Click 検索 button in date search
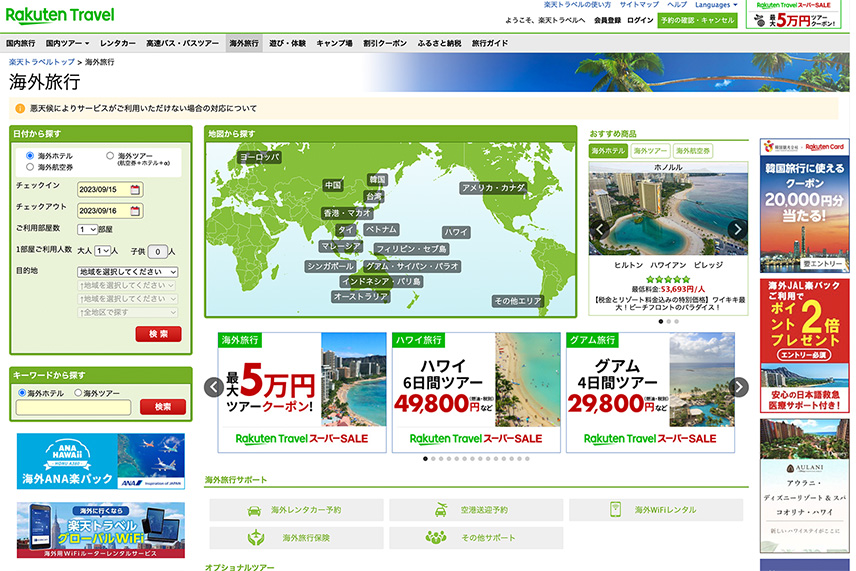856x571 pixels. pyautogui.click(x=158, y=334)
